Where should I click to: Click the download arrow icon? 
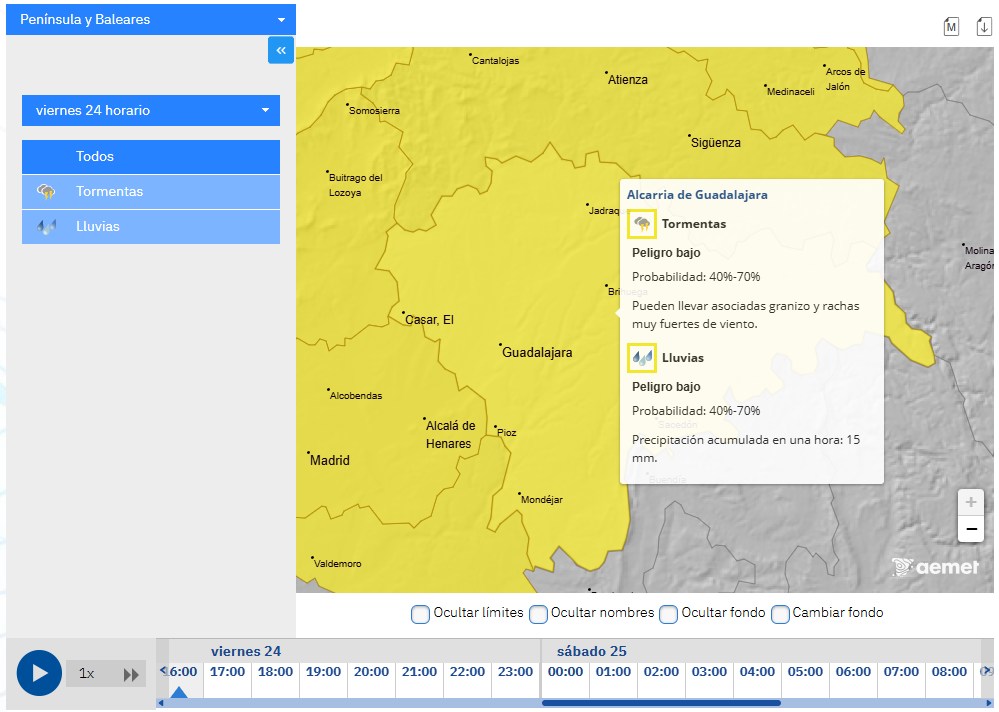[984, 26]
